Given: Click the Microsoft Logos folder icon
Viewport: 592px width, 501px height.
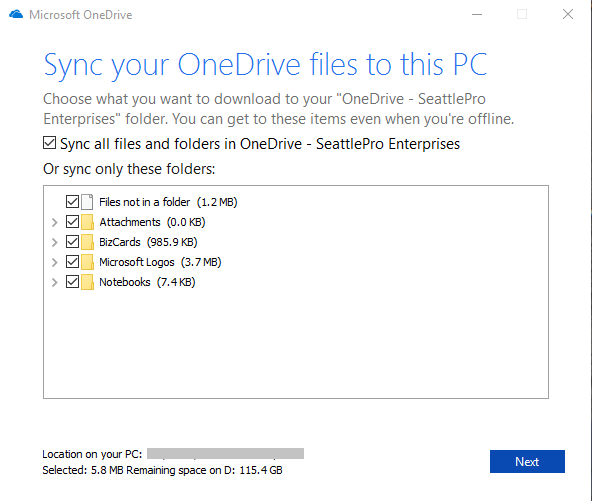Looking at the screenshot, I should click(x=87, y=262).
